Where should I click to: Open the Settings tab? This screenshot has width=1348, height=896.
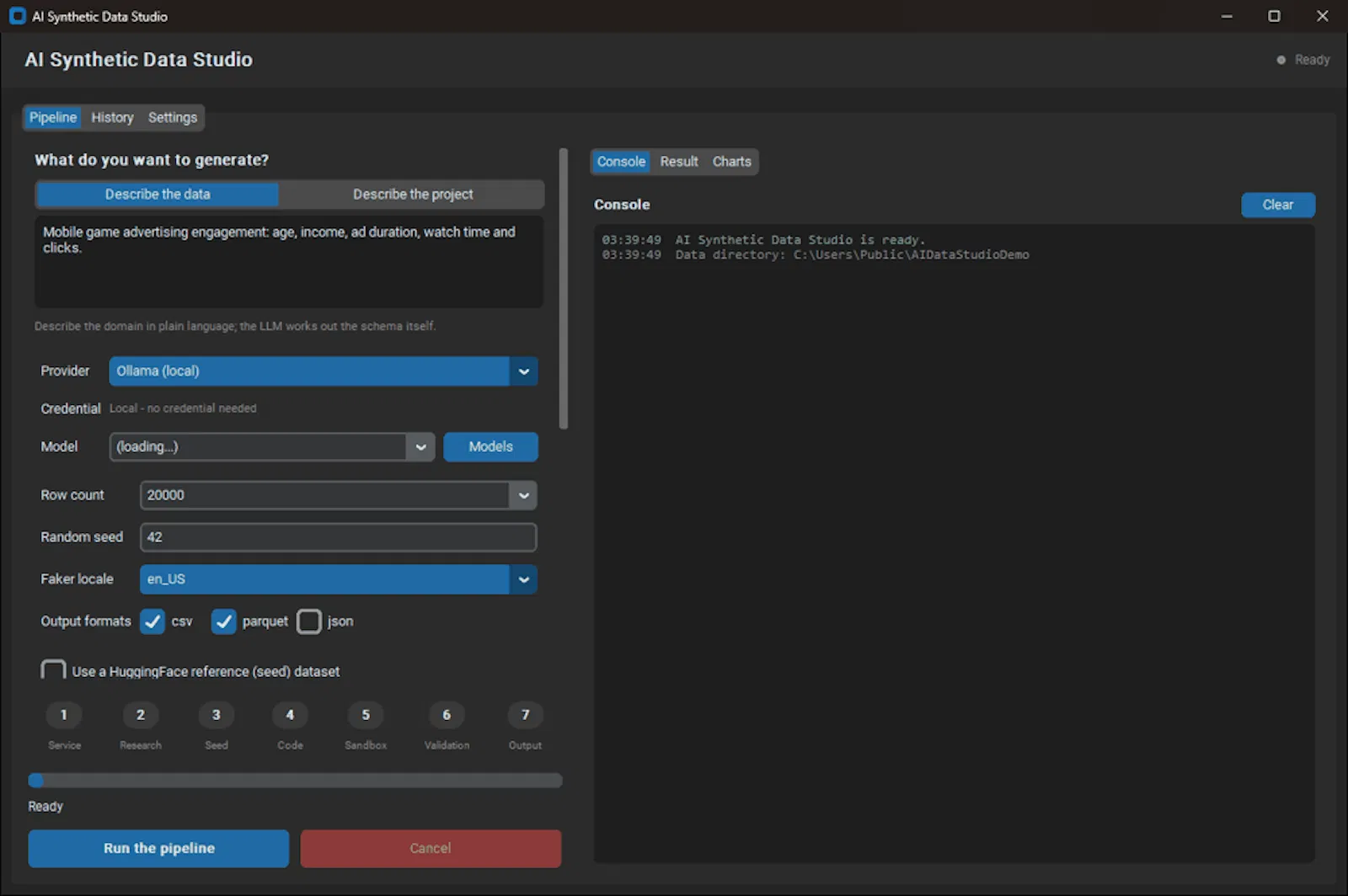point(173,118)
